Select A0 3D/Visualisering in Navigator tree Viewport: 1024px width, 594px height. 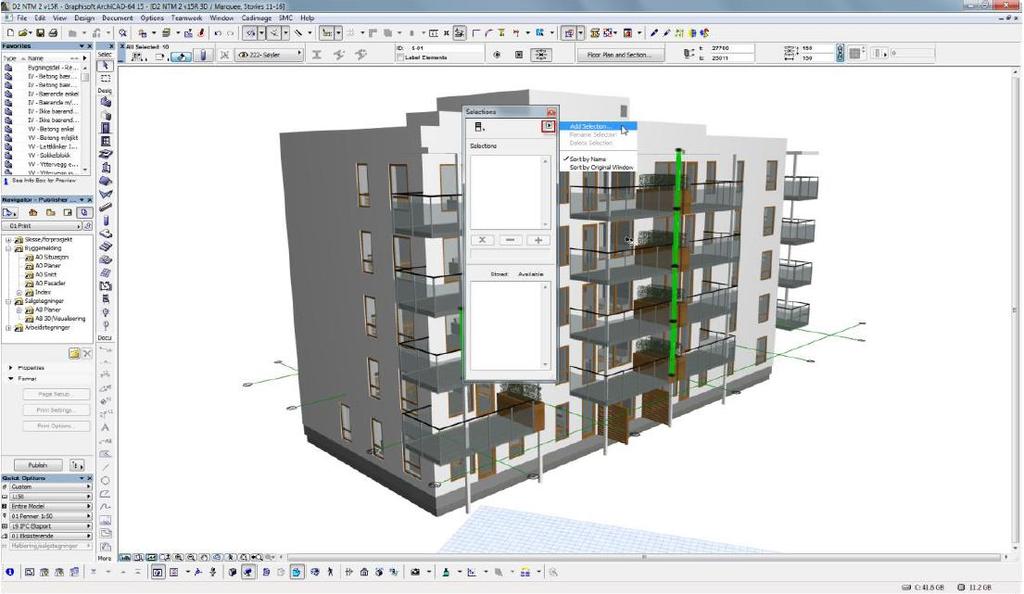click(x=60, y=319)
